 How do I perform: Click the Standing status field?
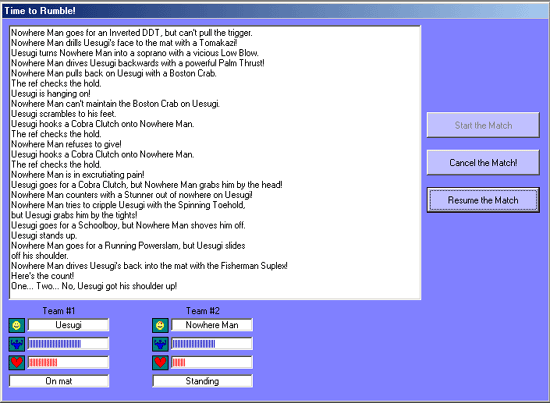202,381
